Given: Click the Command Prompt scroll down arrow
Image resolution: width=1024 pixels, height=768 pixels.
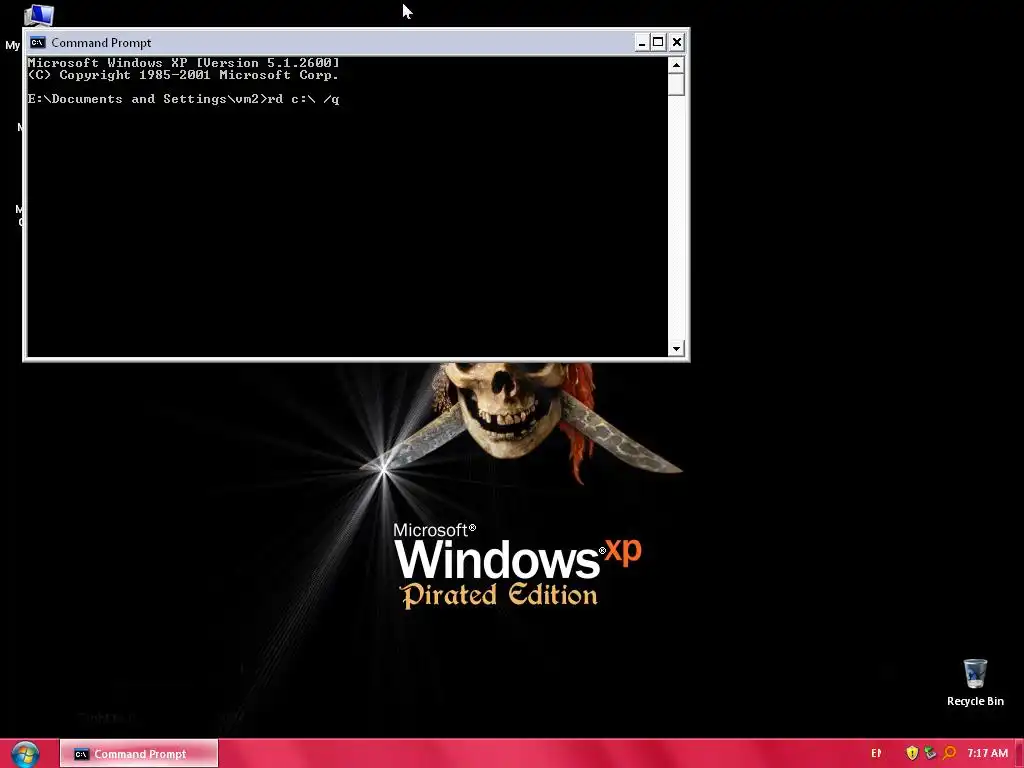Looking at the screenshot, I should click(x=676, y=348).
